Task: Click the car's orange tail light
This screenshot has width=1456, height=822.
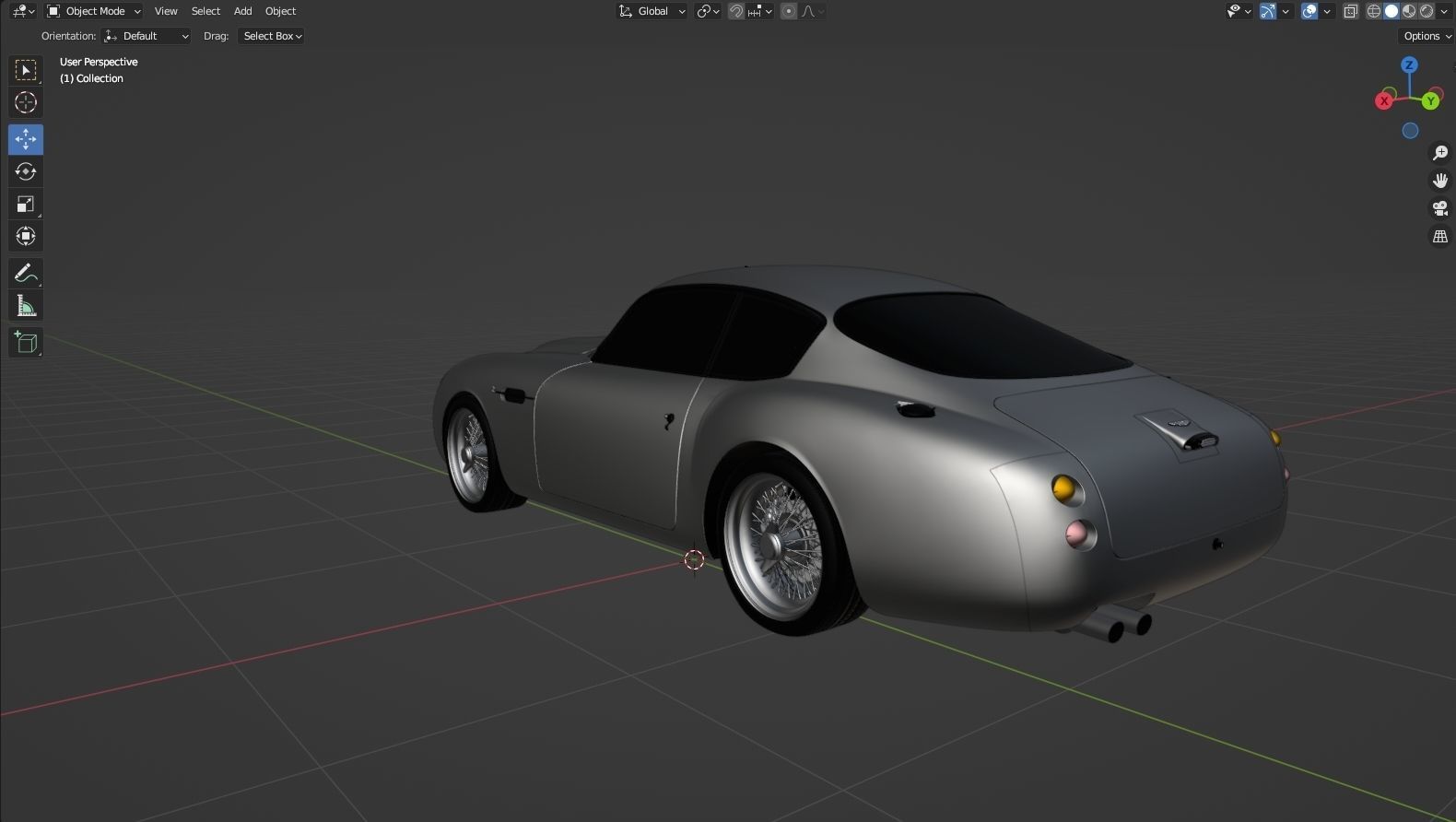Action: (1064, 489)
